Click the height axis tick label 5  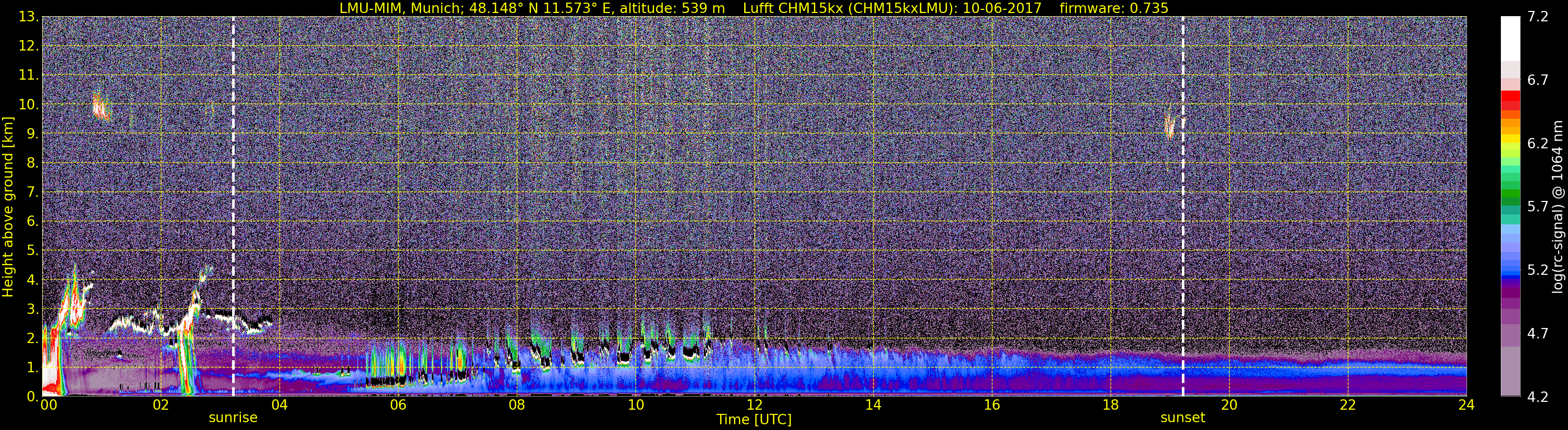[32, 251]
